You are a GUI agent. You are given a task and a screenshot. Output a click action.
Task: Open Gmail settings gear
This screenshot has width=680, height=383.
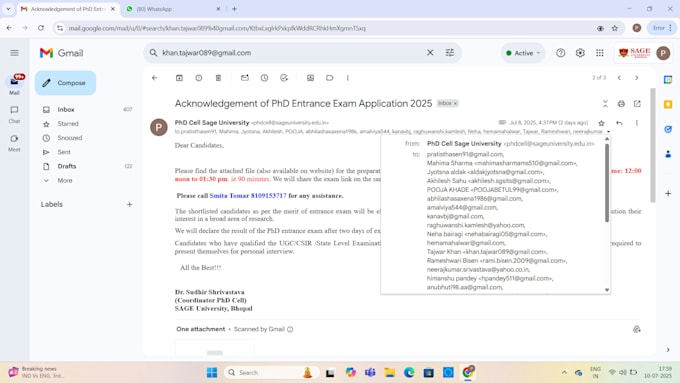580,53
